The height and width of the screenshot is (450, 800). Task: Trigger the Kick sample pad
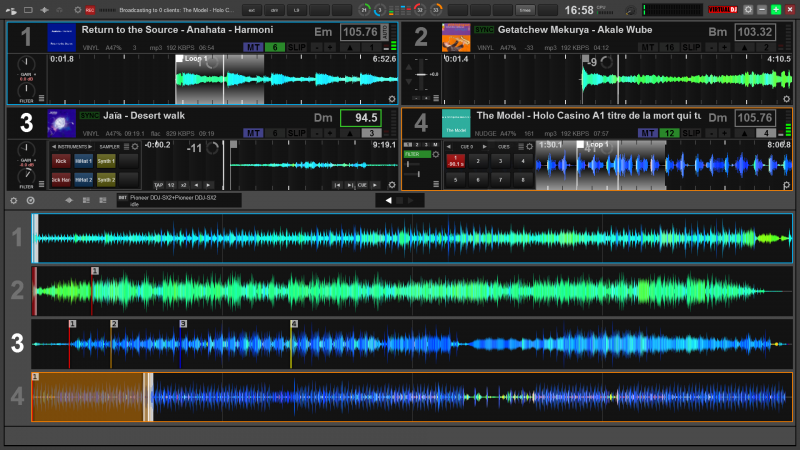tap(61, 161)
